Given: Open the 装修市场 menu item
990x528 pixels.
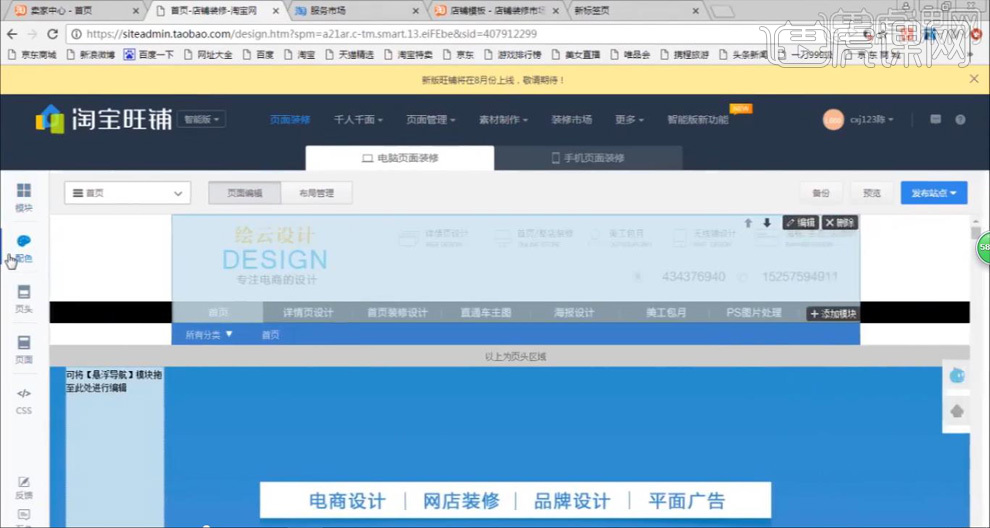Looking at the screenshot, I should point(571,119).
